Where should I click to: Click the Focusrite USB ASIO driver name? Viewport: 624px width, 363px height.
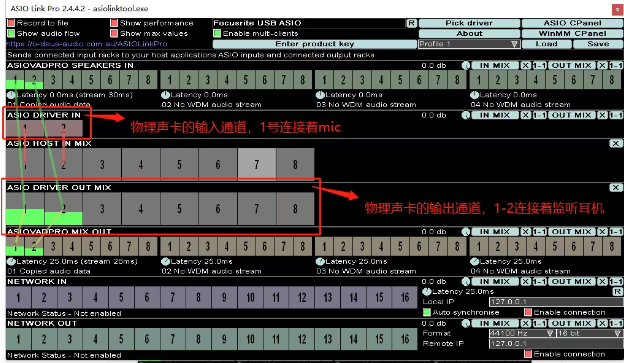click(x=257, y=23)
